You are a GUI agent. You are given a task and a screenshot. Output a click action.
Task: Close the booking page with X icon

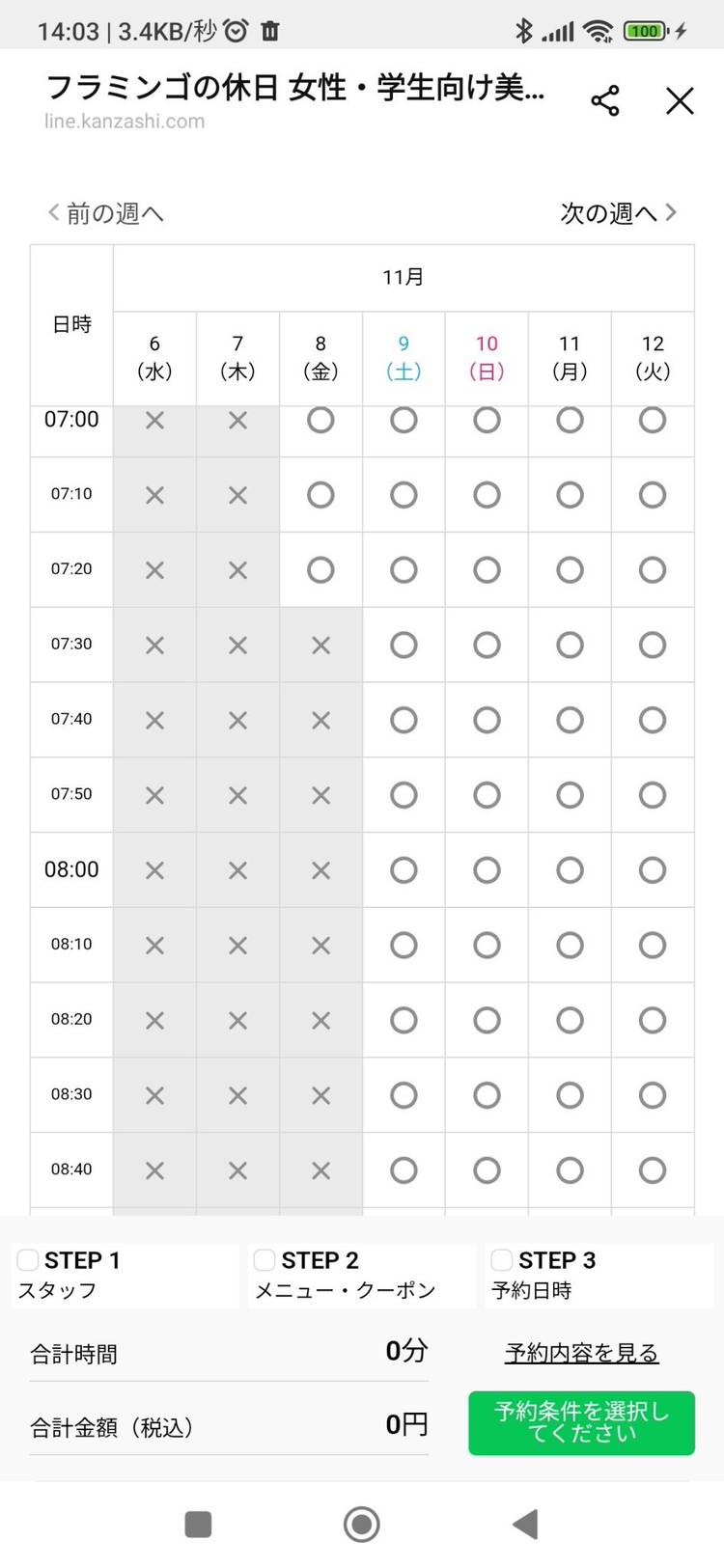(680, 100)
